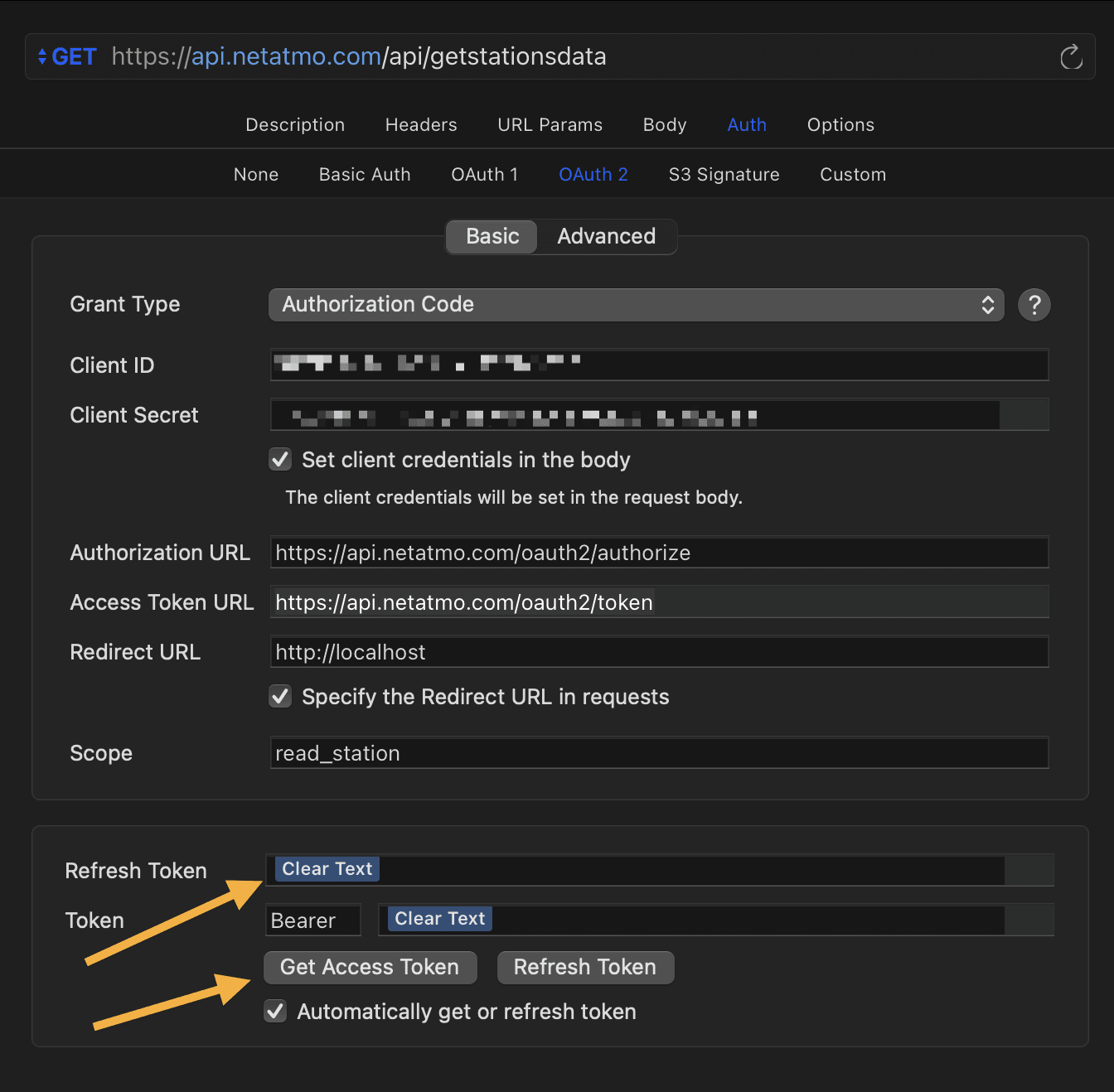This screenshot has width=1114, height=1092.
Task: Disable Automatically get or refresh token
Action: (x=275, y=1012)
